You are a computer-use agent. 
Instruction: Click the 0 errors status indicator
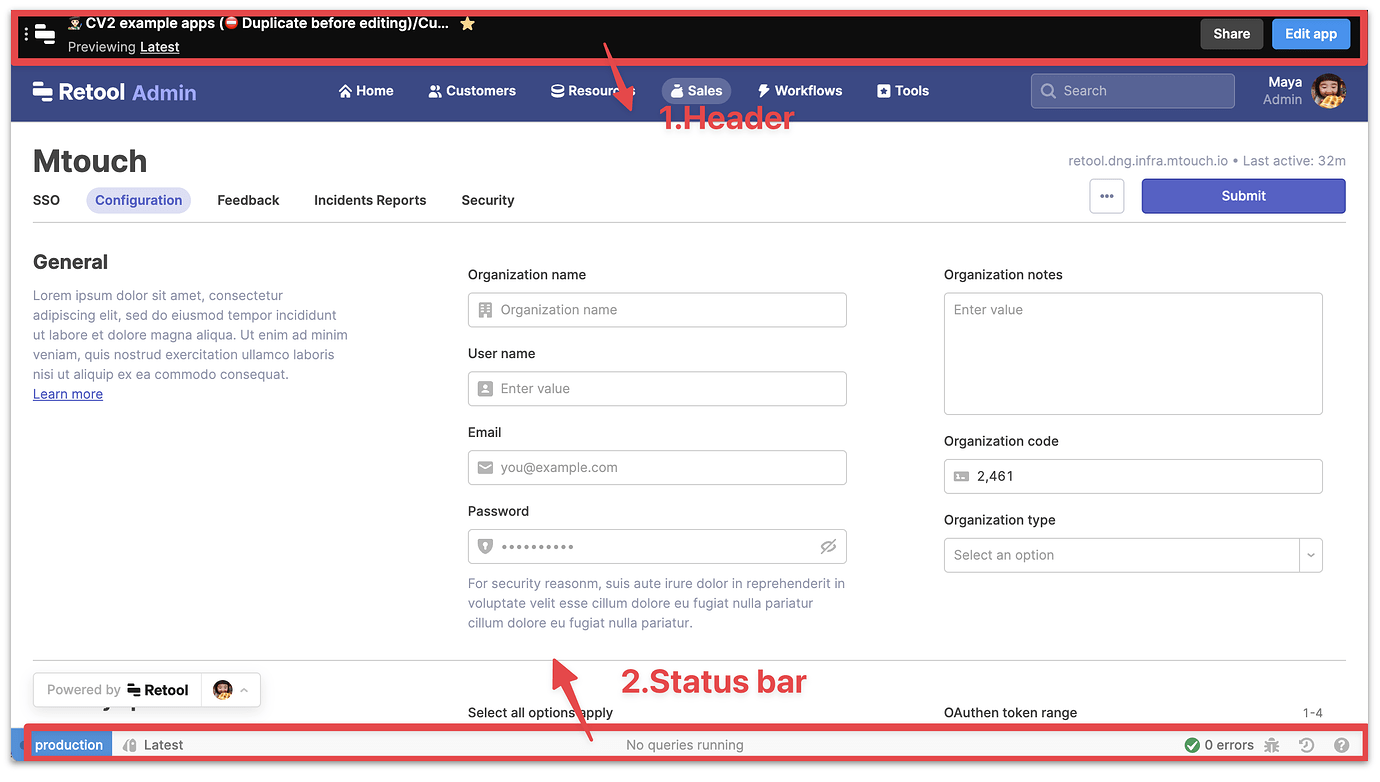[x=1219, y=745]
